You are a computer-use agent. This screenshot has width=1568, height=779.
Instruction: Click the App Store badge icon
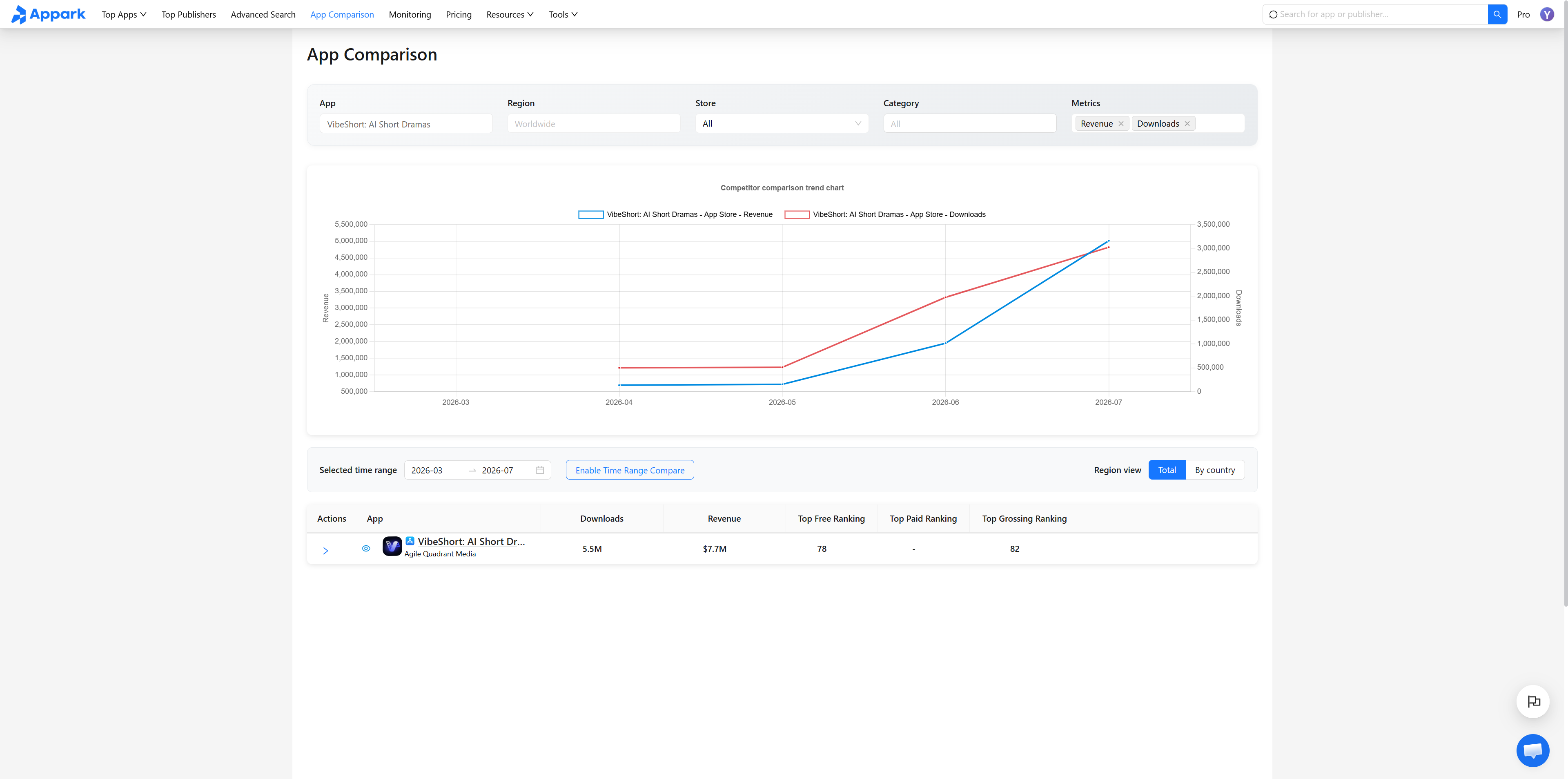point(410,541)
